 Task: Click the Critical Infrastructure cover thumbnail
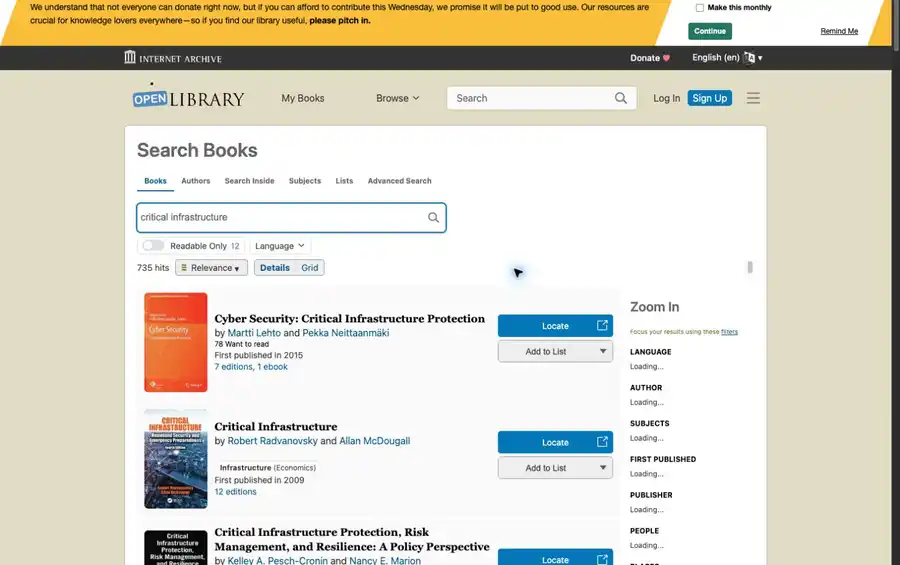tap(176, 459)
